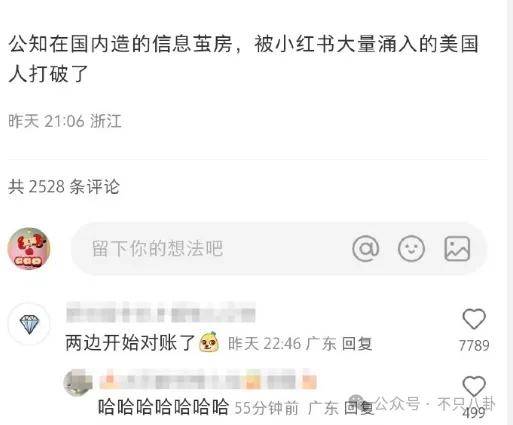Open the reply commenter's small avatar
The image size is (513, 425).
point(78,382)
